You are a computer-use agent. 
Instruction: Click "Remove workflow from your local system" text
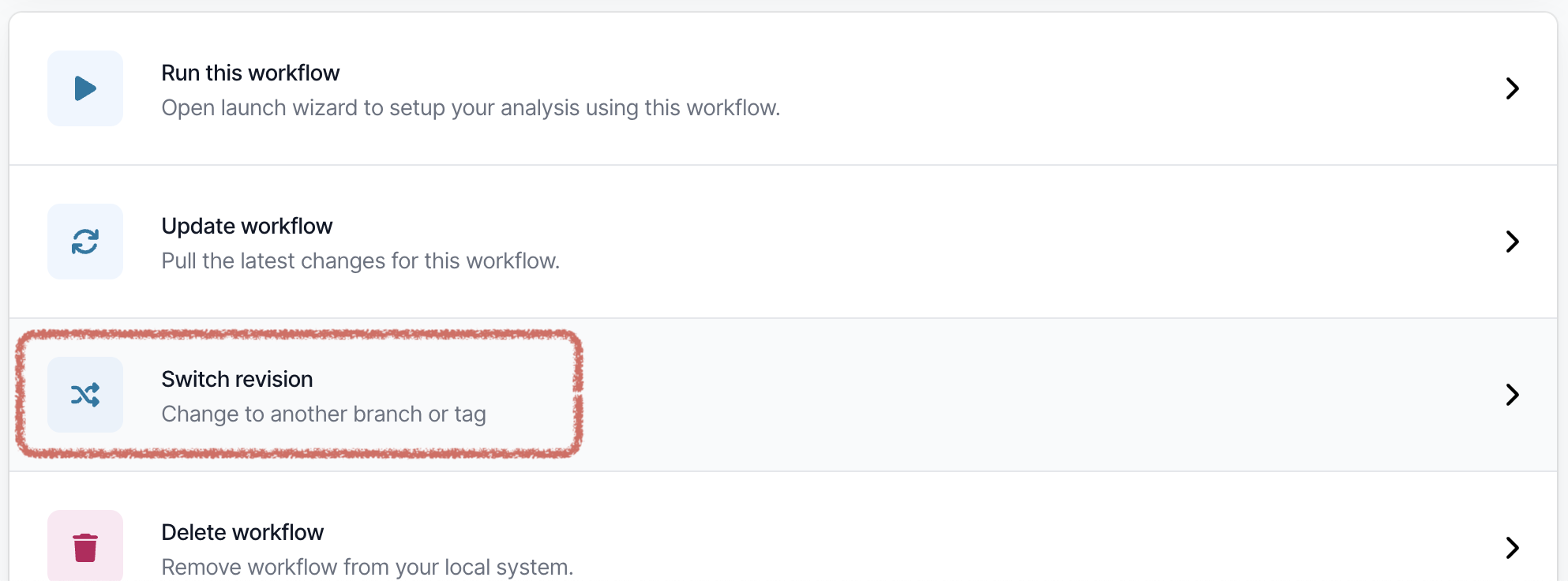367,567
